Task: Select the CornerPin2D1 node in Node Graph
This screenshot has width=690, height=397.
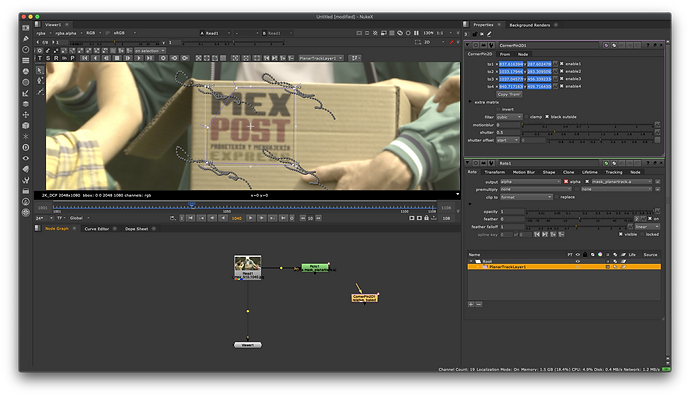Action: tap(364, 298)
